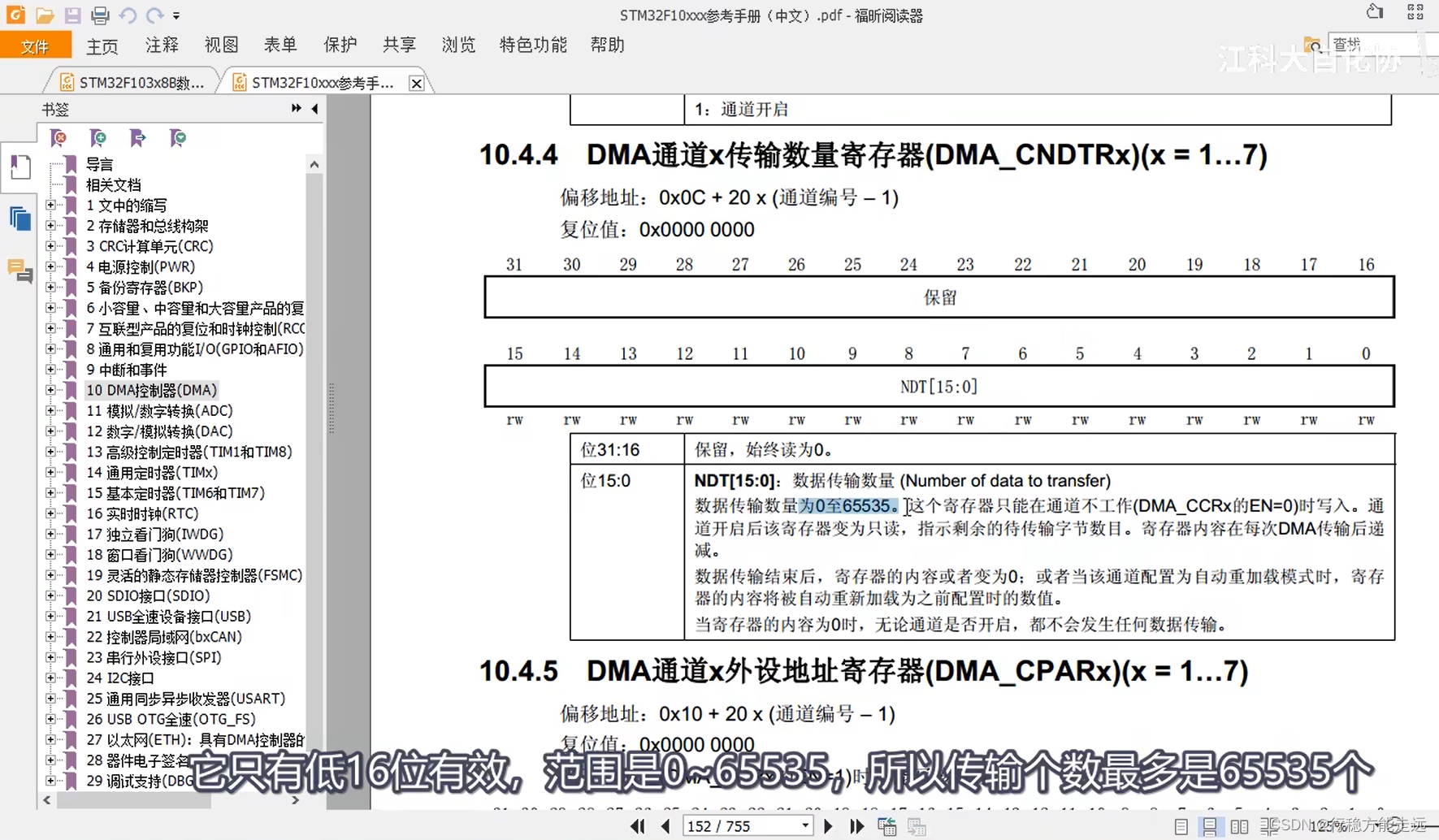
Task: Set bookmark destination icon
Action: [x=137, y=138]
